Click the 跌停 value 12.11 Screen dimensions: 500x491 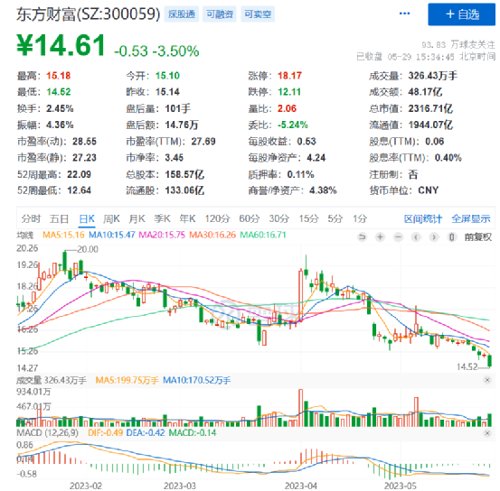coord(289,92)
